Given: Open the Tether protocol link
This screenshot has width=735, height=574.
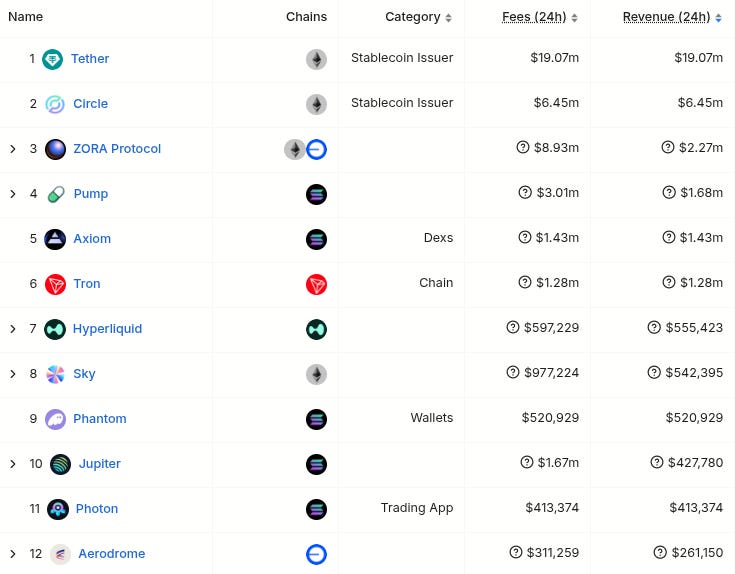Looking at the screenshot, I should pyautogui.click(x=90, y=59).
